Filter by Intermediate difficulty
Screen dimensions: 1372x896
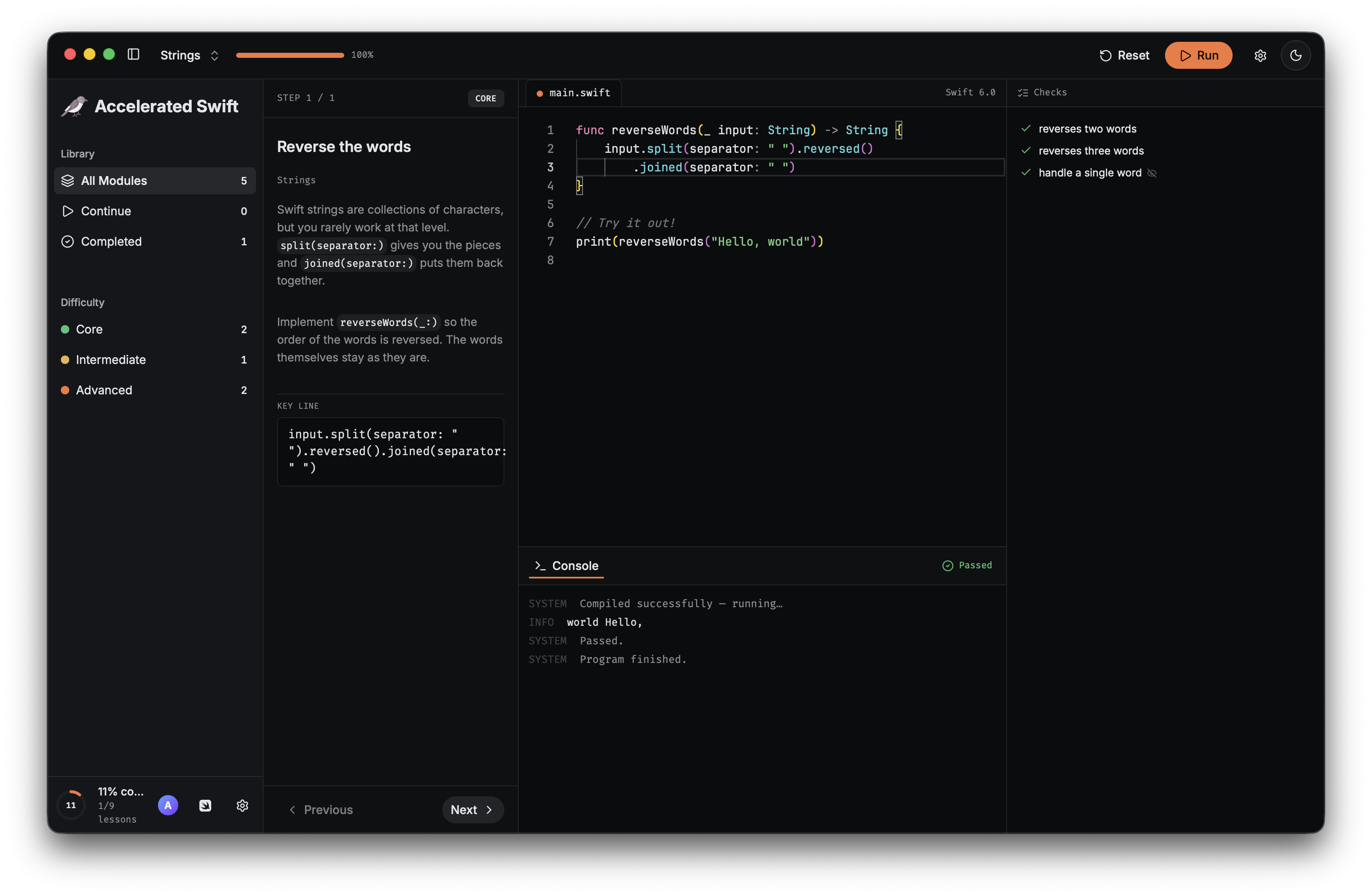155,360
